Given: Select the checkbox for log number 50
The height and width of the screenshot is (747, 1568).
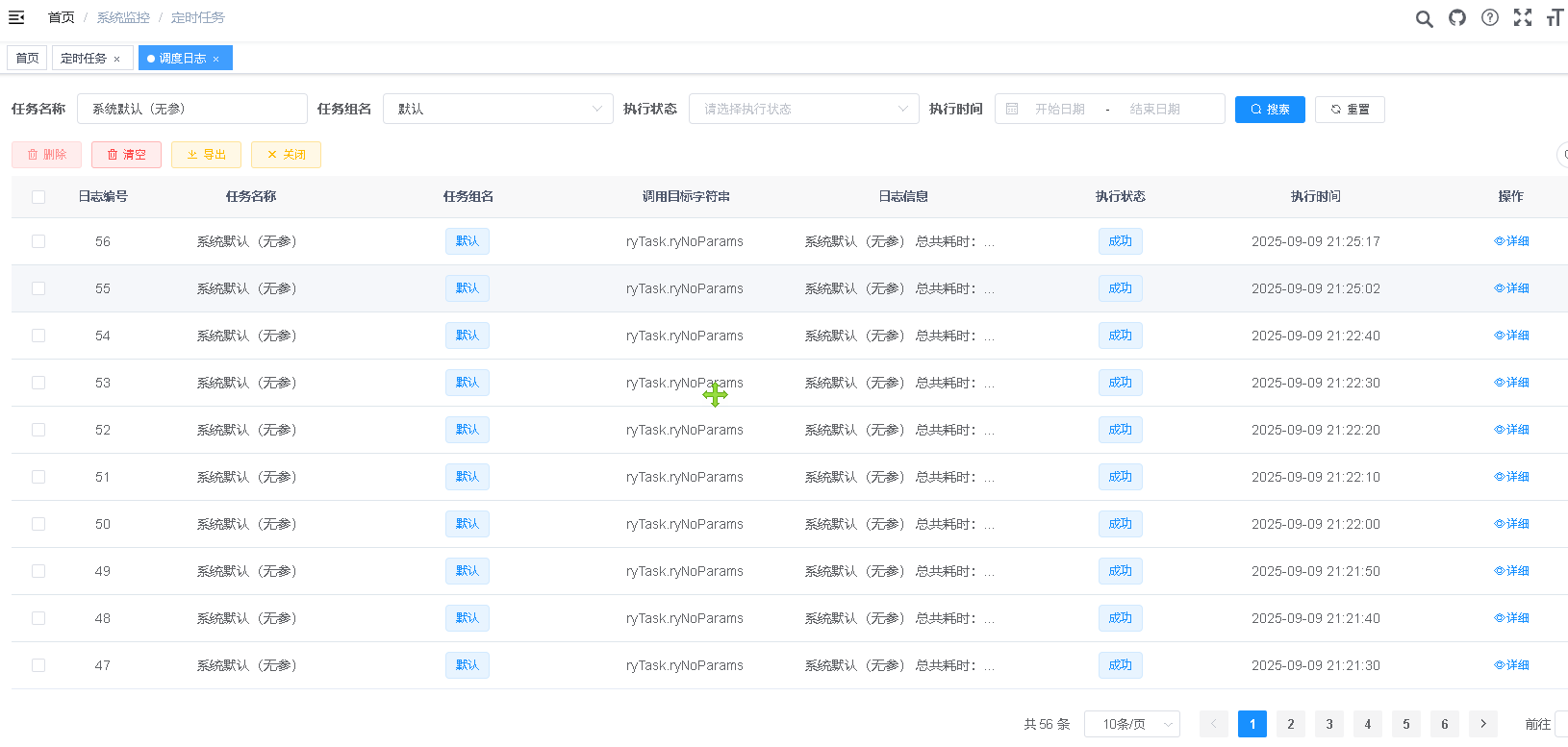Looking at the screenshot, I should [x=38, y=524].
